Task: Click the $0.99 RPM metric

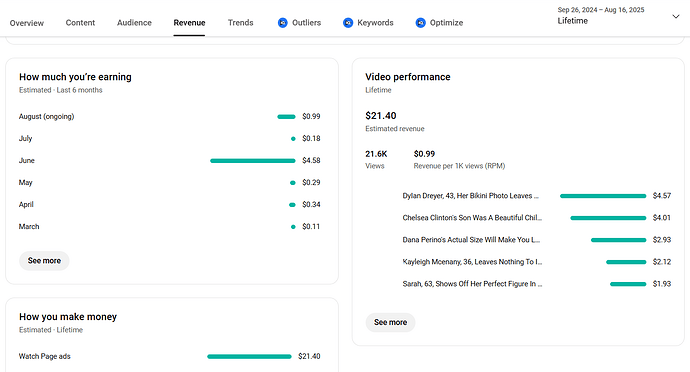Action: coord(424,154)
